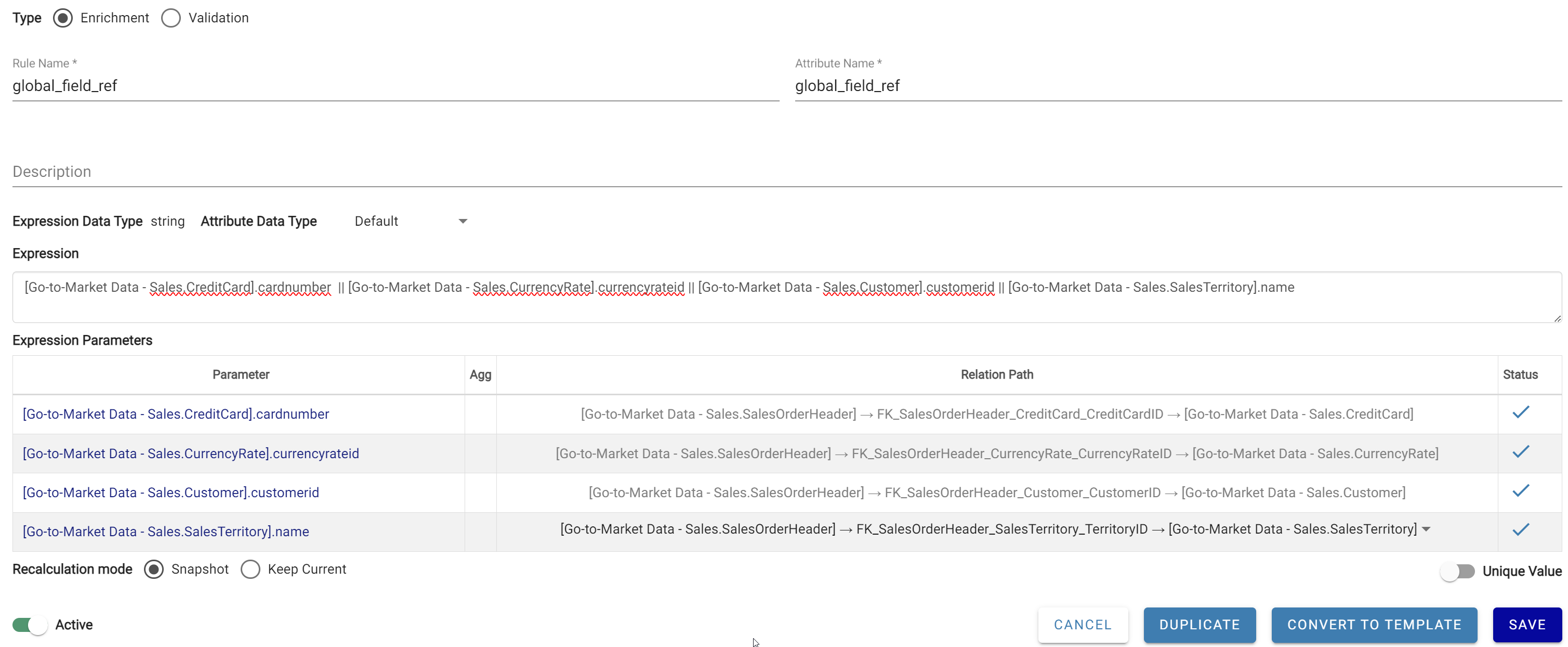Click the Agg cell in CreditCard row
1568x647 pixels.
tap(480, 415)
